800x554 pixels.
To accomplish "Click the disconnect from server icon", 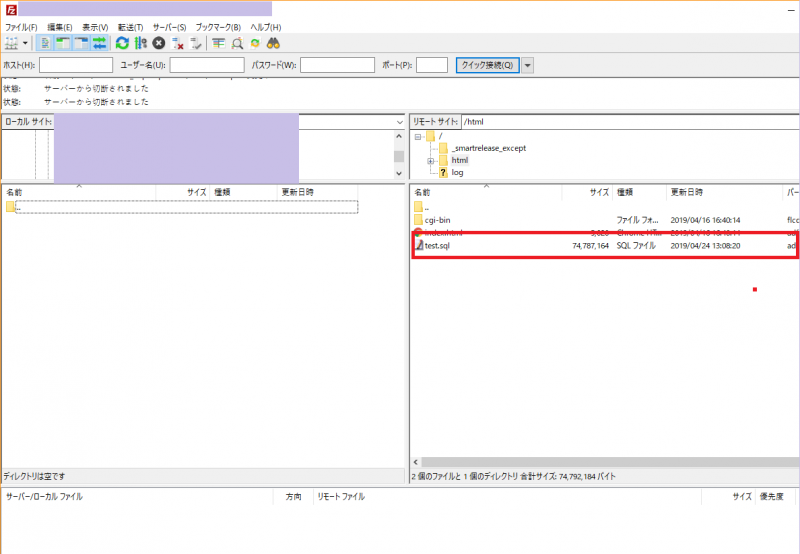I will (177, 43).
